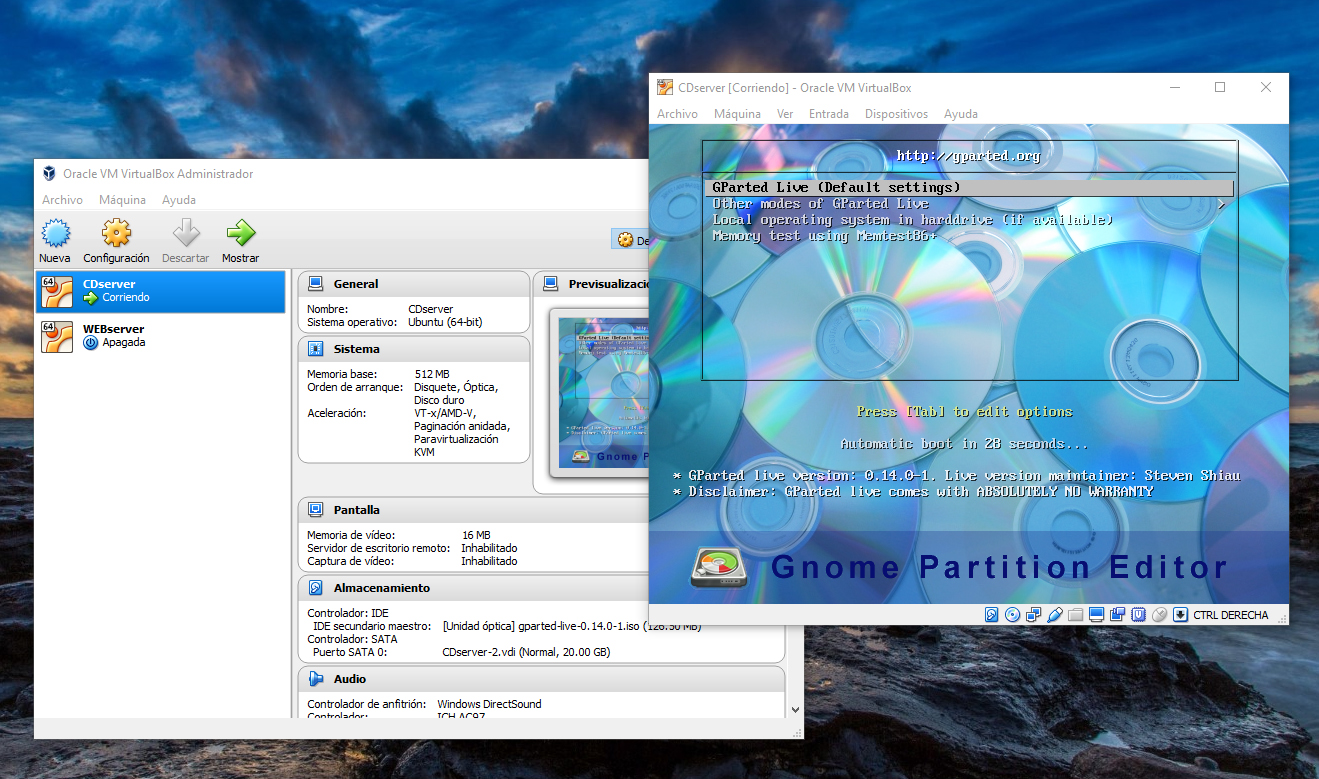Open the Entrada menu

coord(829,114)
